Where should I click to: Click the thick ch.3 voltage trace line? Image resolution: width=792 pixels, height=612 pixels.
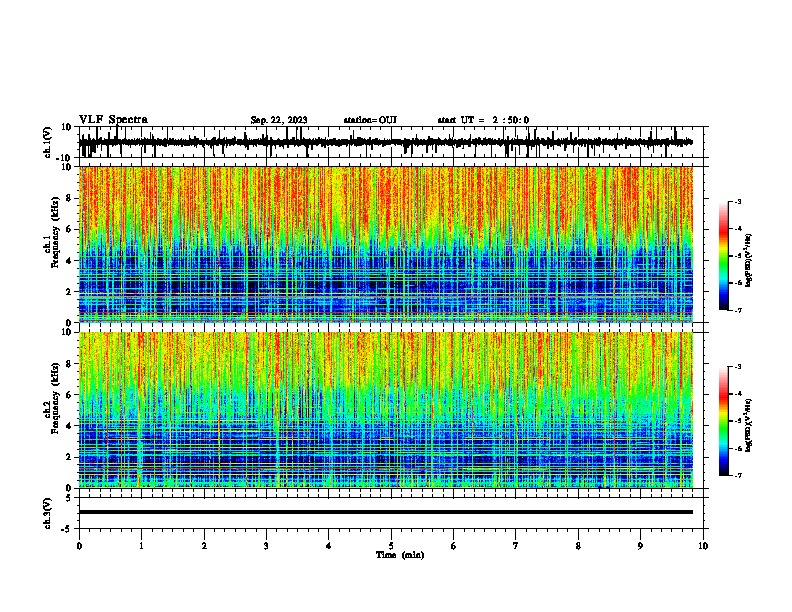pyautogui.click(x=386, y=512)
